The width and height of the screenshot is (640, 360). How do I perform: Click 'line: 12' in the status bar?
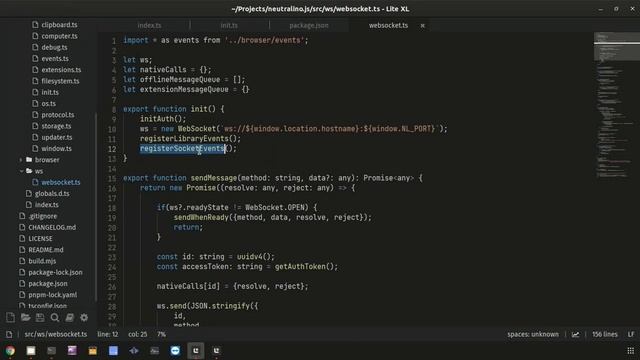pos(107,334)
